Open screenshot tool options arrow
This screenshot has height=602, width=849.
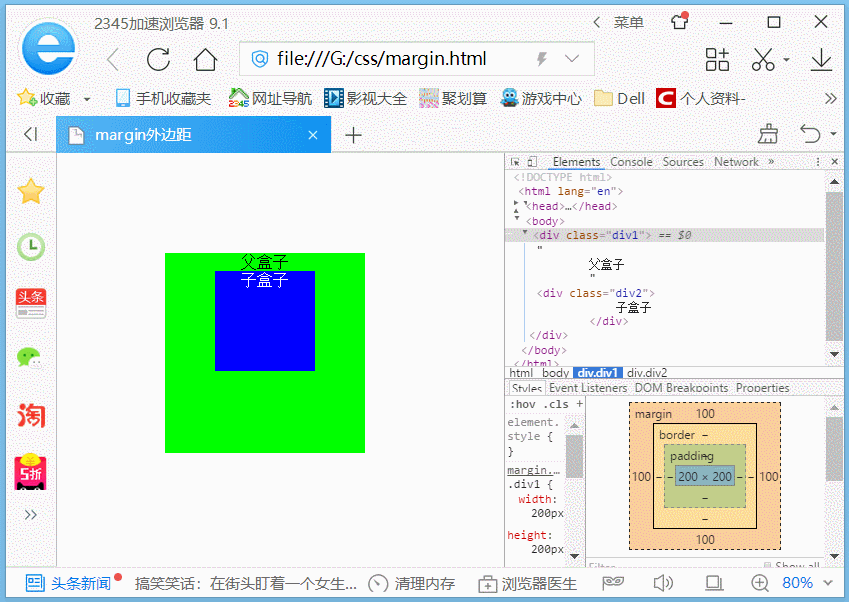pos(786,60)
